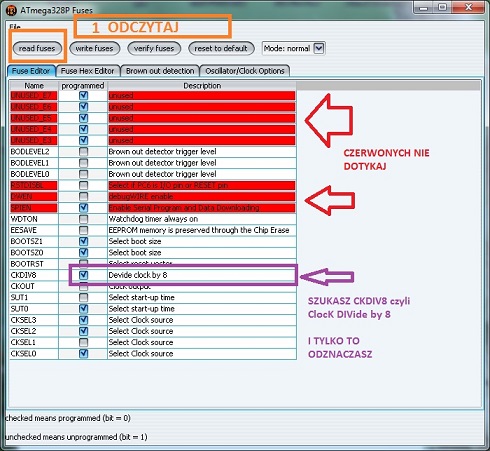The image size is (490, 451).
Task: Switch to Fuse Hex Editor tab
Action: (x=87, y=71)
